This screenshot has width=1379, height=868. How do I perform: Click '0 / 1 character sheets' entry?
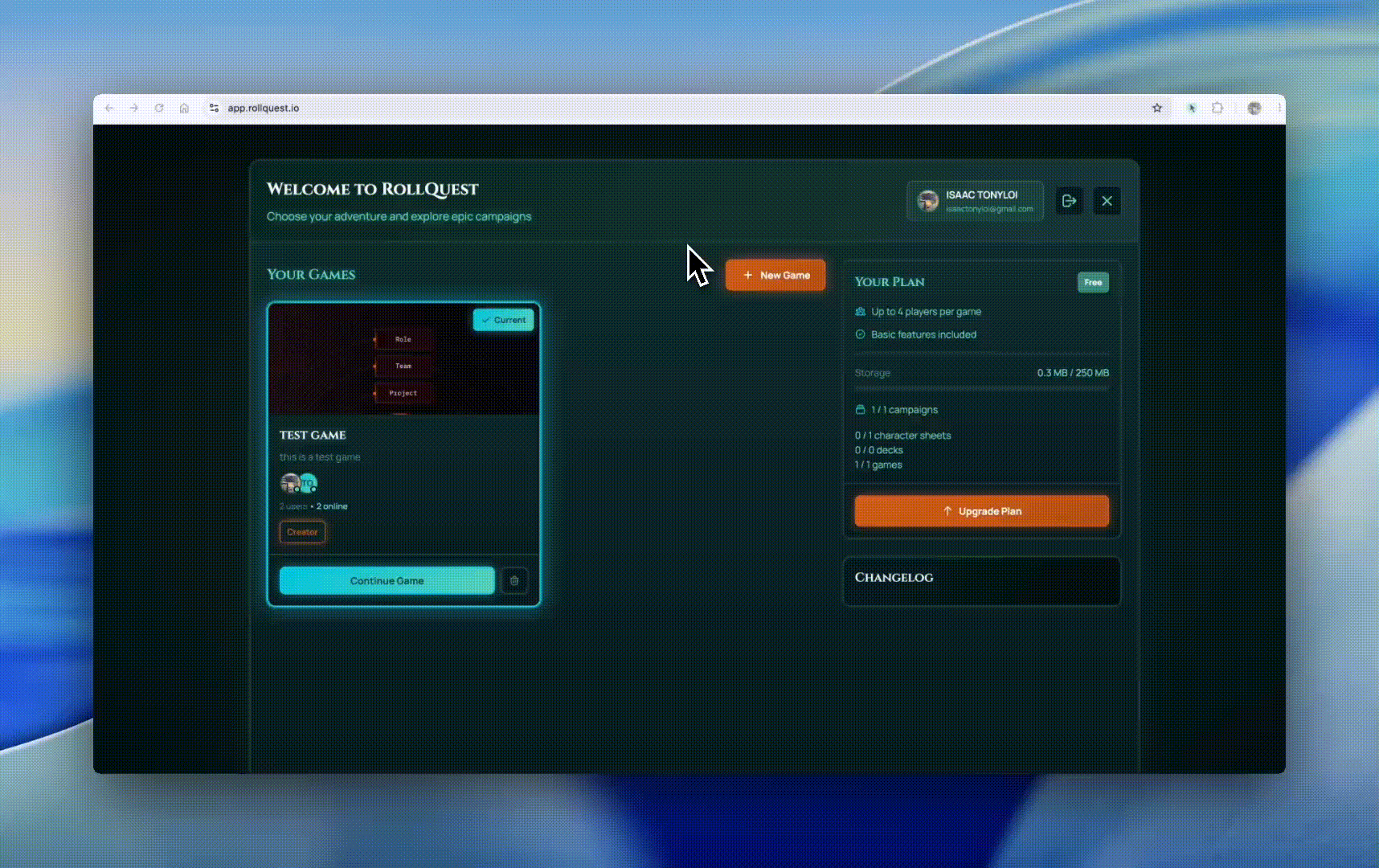coord(902,436)
